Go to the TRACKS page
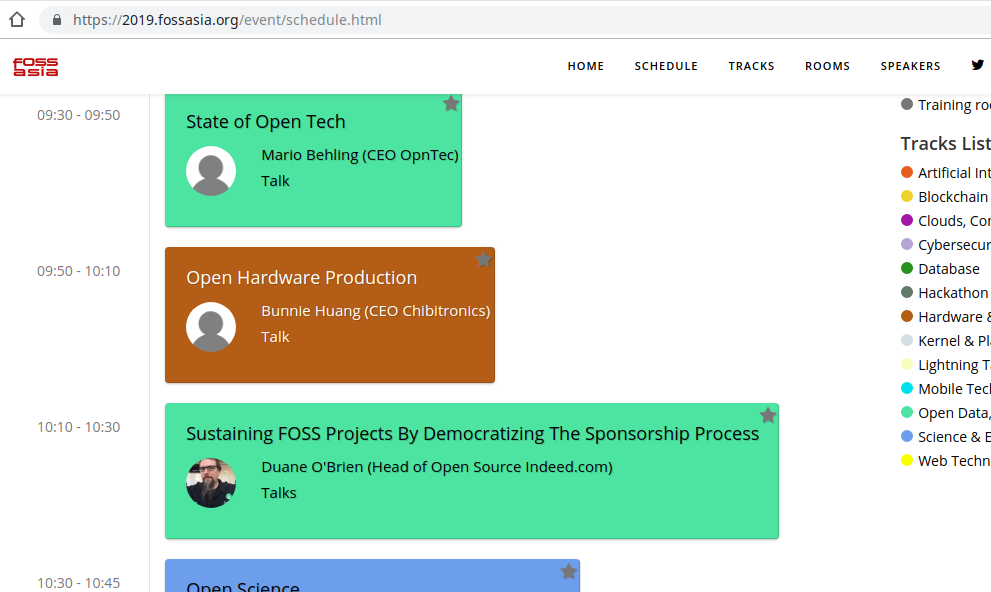This screenshot has width=991, height=592. (751, 66)
